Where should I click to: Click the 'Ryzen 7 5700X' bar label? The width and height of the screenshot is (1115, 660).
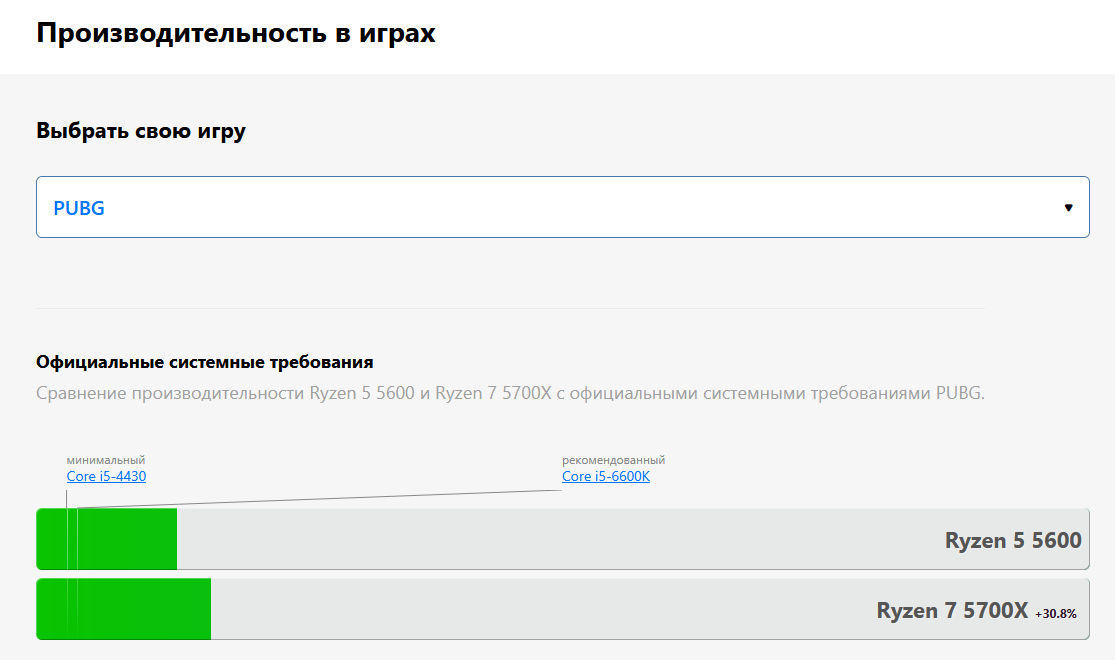tap(952, 611)
